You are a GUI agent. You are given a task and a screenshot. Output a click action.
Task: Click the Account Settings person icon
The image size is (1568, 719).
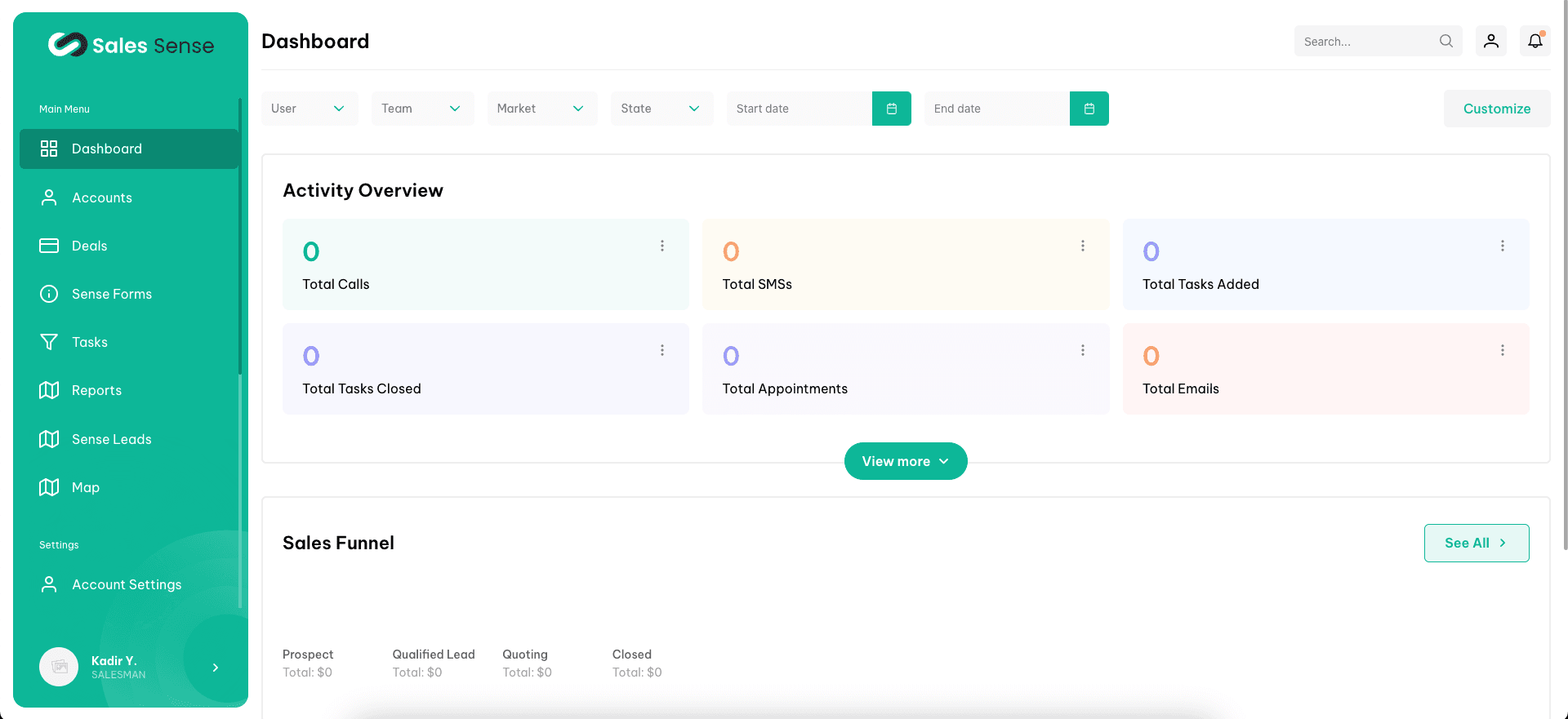(x=49, y=584)
